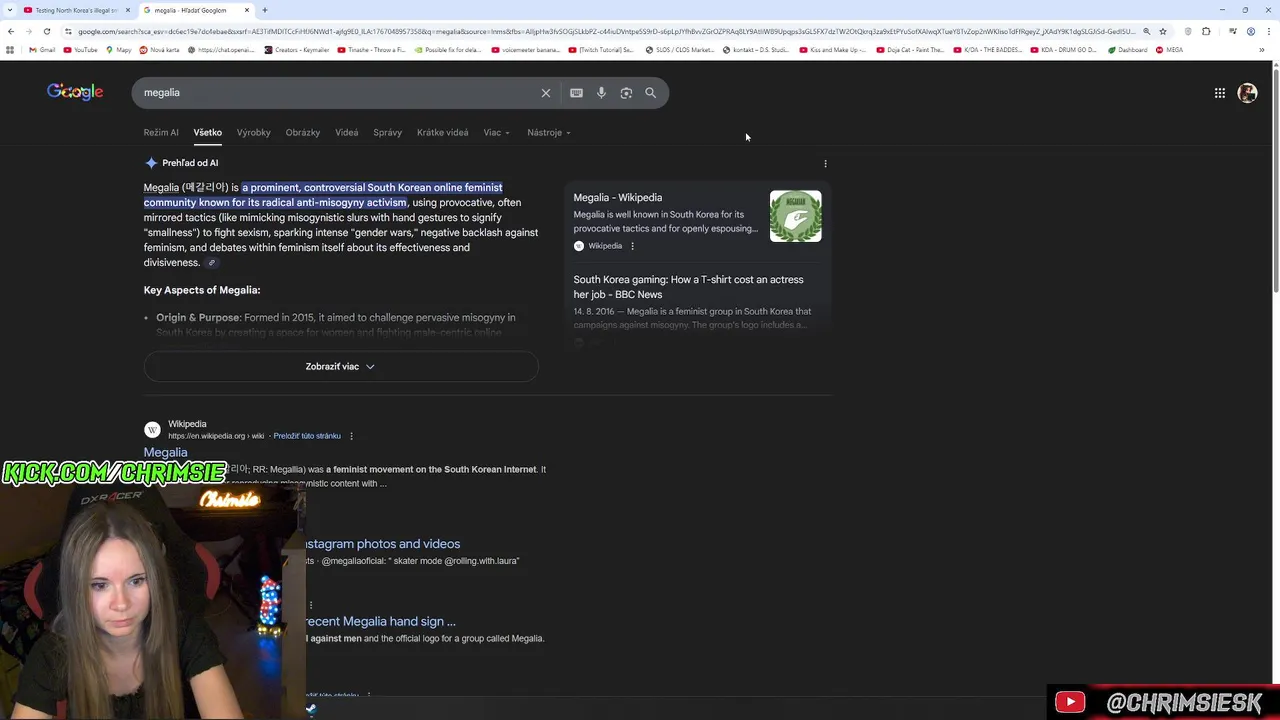
Task: Bookmark this page with the star icon
Action: (x=1162, y=31)
